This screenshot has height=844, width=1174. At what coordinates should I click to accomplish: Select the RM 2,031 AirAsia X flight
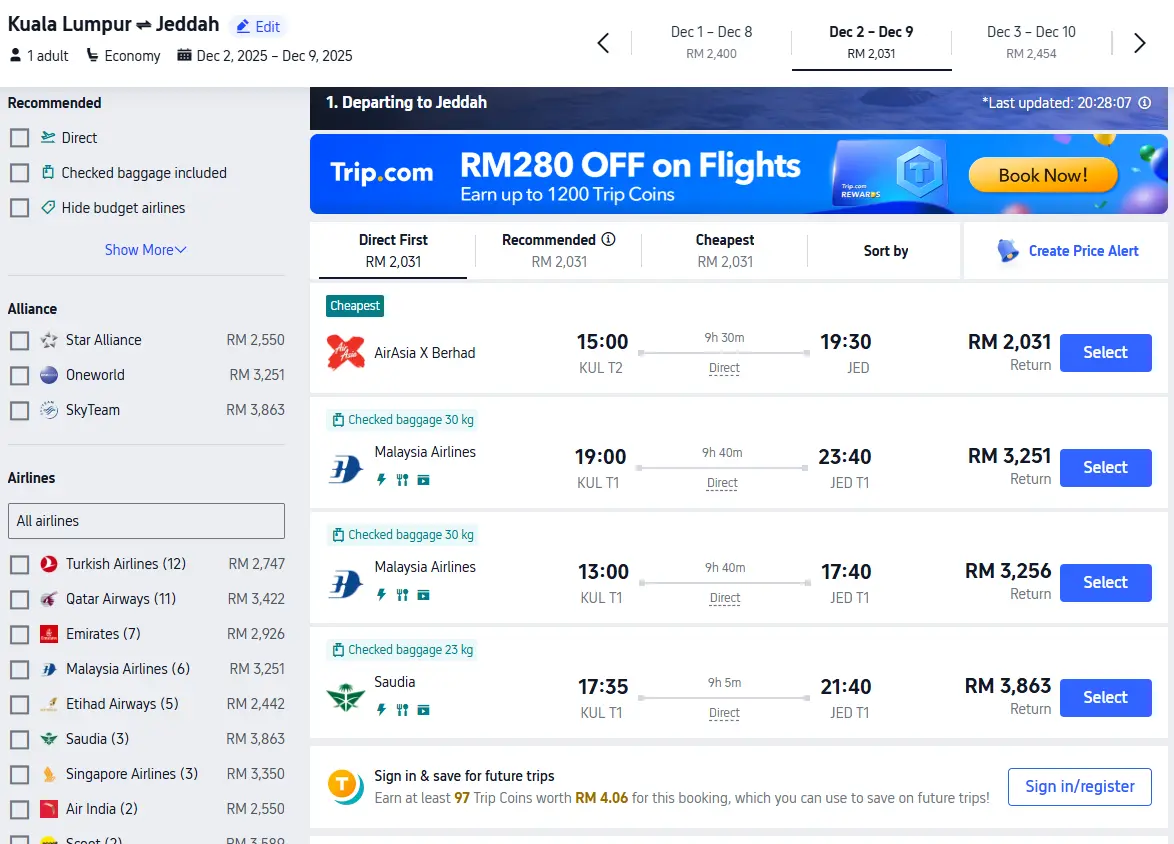1105,353
